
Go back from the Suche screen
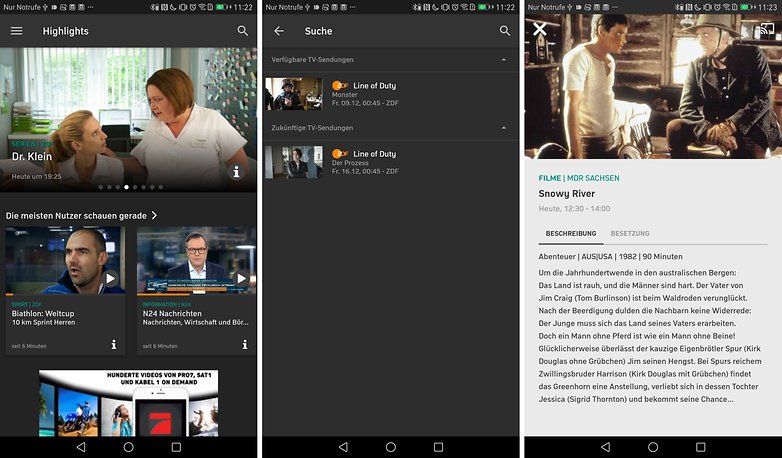click(279, 31)
